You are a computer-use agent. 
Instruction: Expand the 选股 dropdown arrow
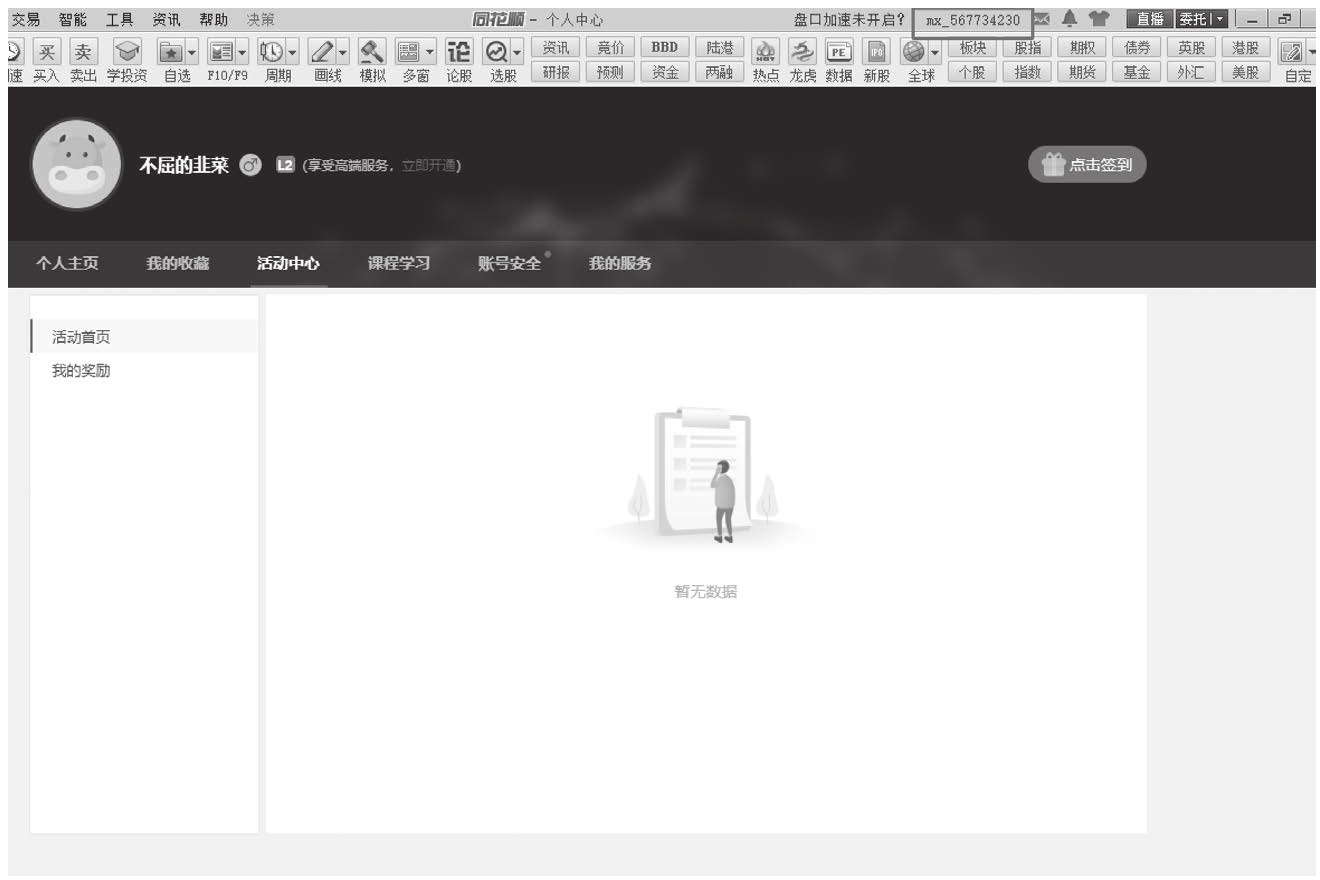(517, 52)
